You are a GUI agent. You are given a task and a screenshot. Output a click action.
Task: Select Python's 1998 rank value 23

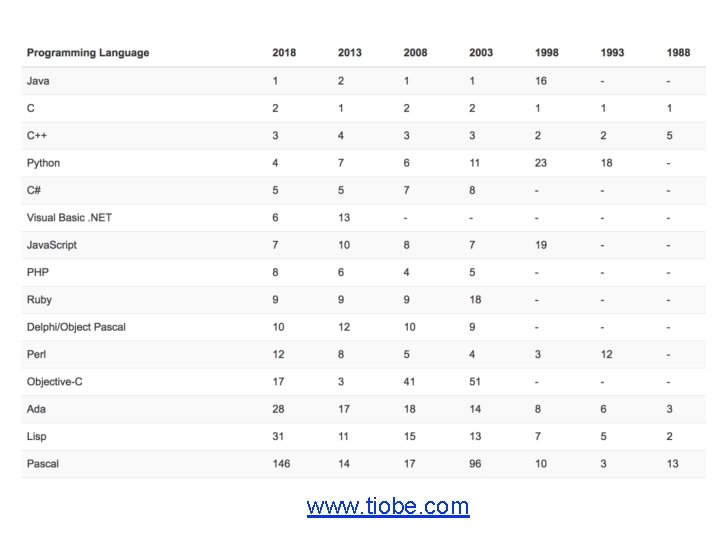[540, 163]
